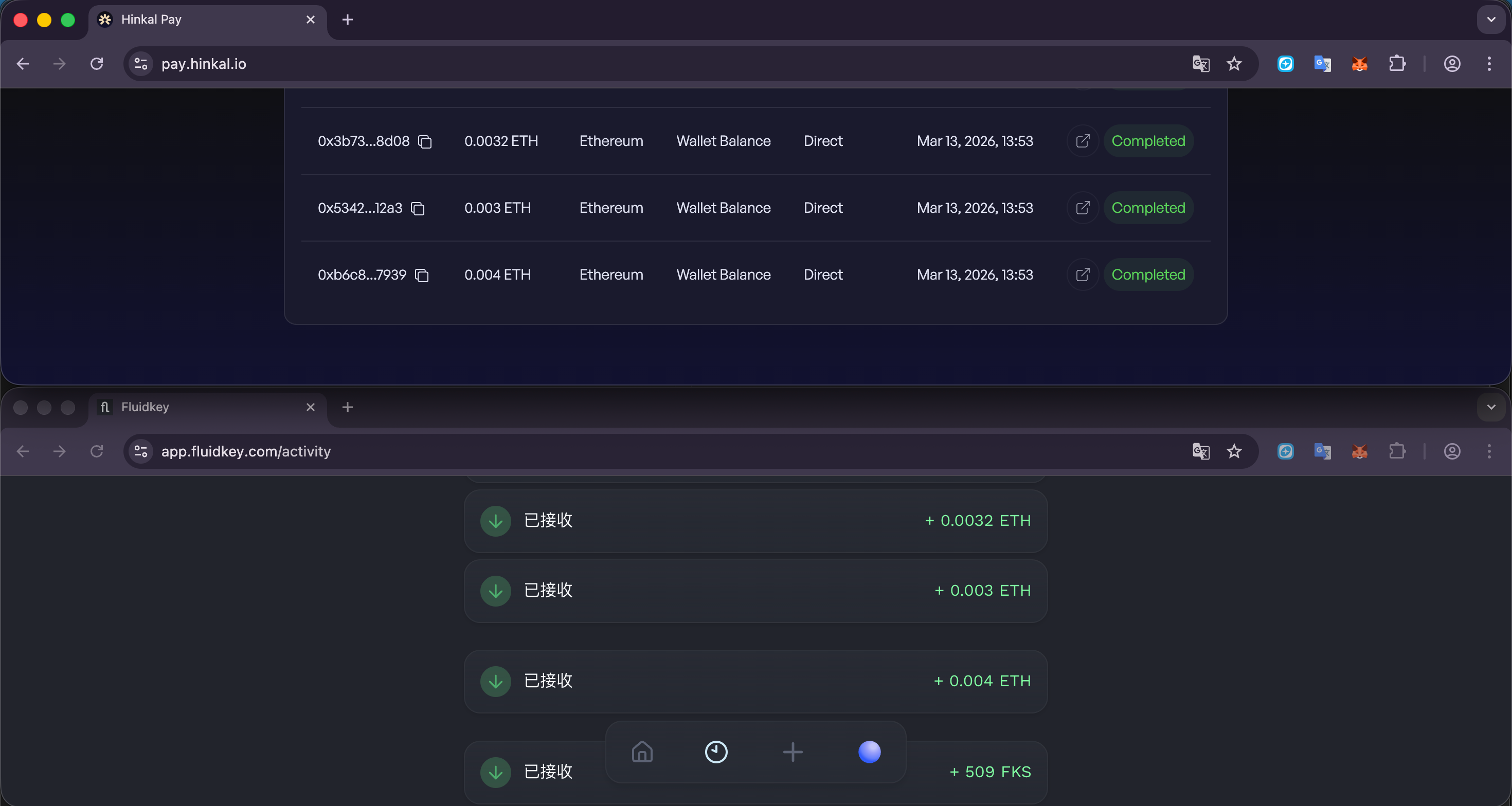Screen dimensions: 1512x806
Task: Go to Fluidkey home icon
Action: tap(642, 752)
